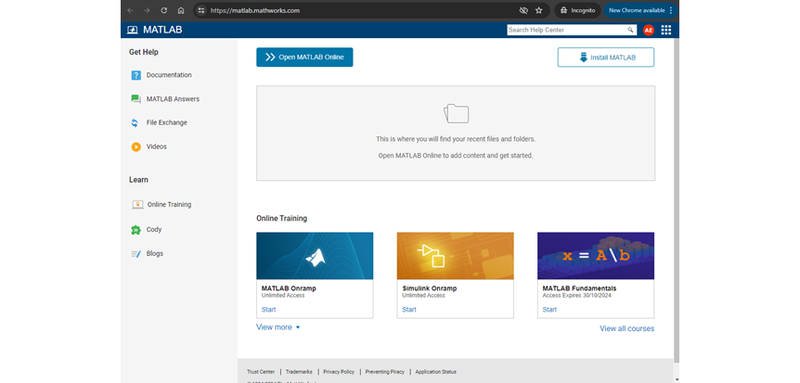The height and width of the screenshot is (383, 800).
Task: Click the MATLAB Answers chat icon
Action: click(x=136, y=99)
